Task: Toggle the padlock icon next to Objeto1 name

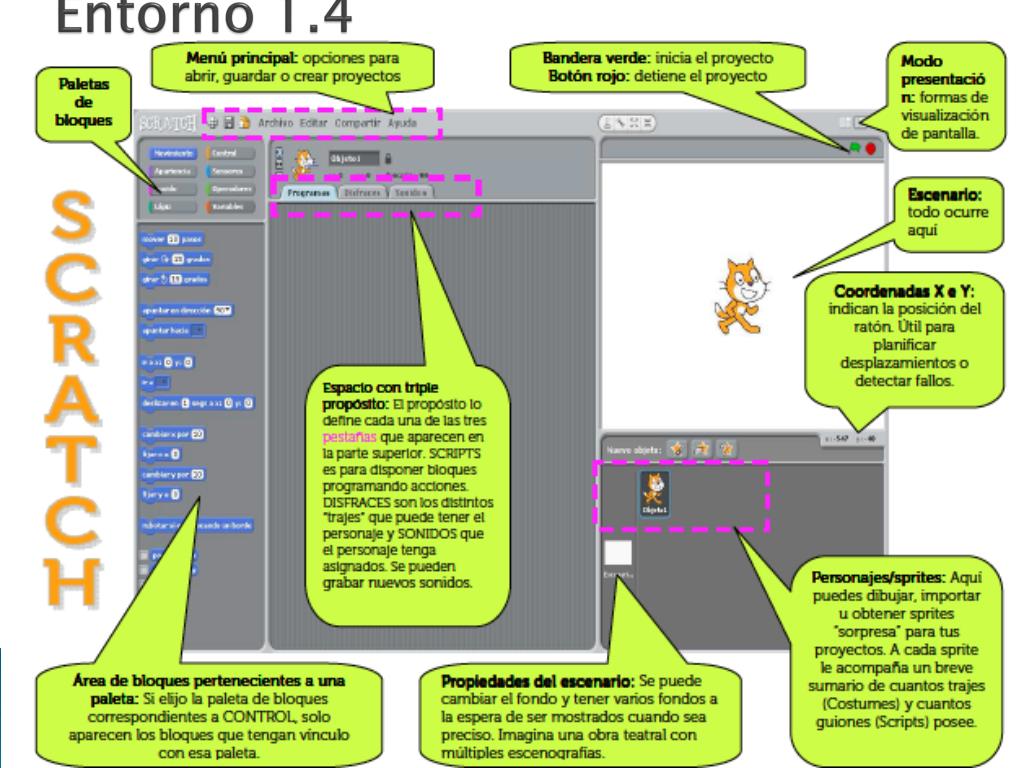Action: pos(388,159)
